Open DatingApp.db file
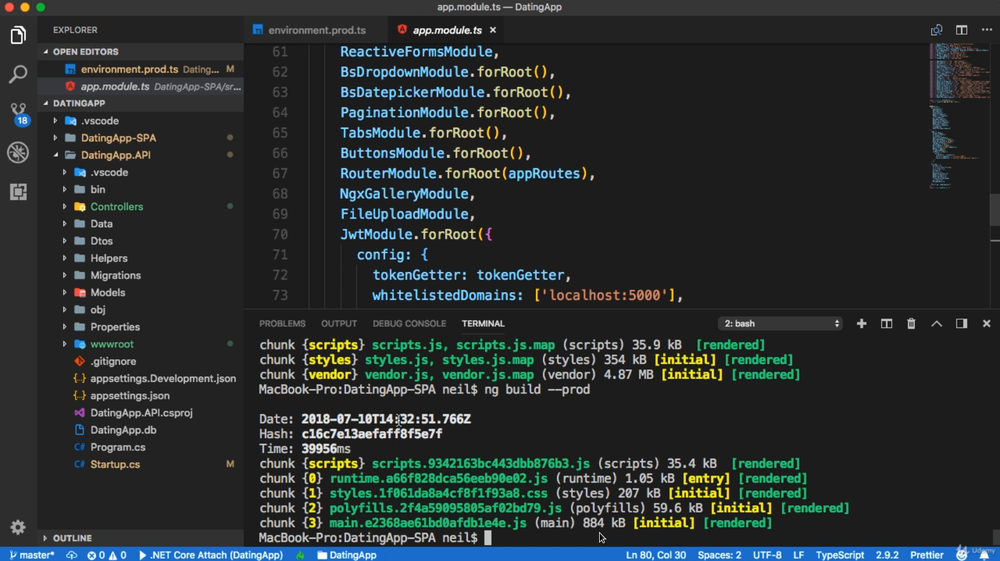Screen dimensions: 1000x561 [140, 430]
